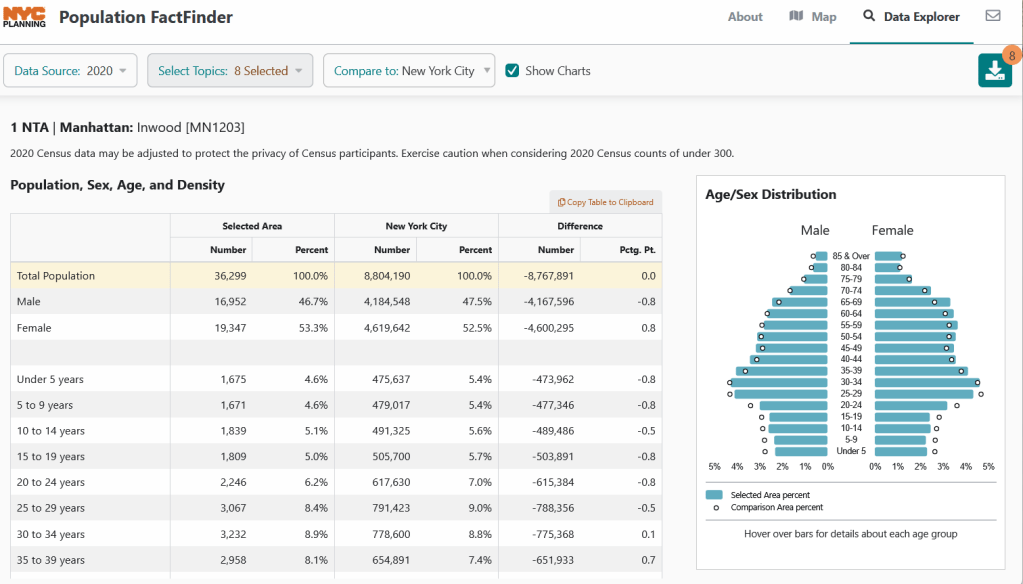This screenshot has height=584, width=1023.
Task: Click the orange badge showing 8
Action: [x=1009, y=55]
